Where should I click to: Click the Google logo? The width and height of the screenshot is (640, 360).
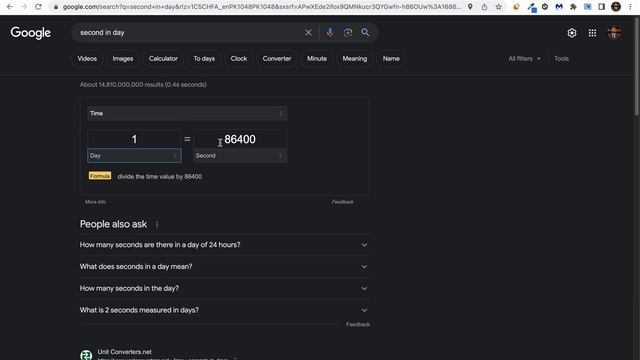point(31,33)
